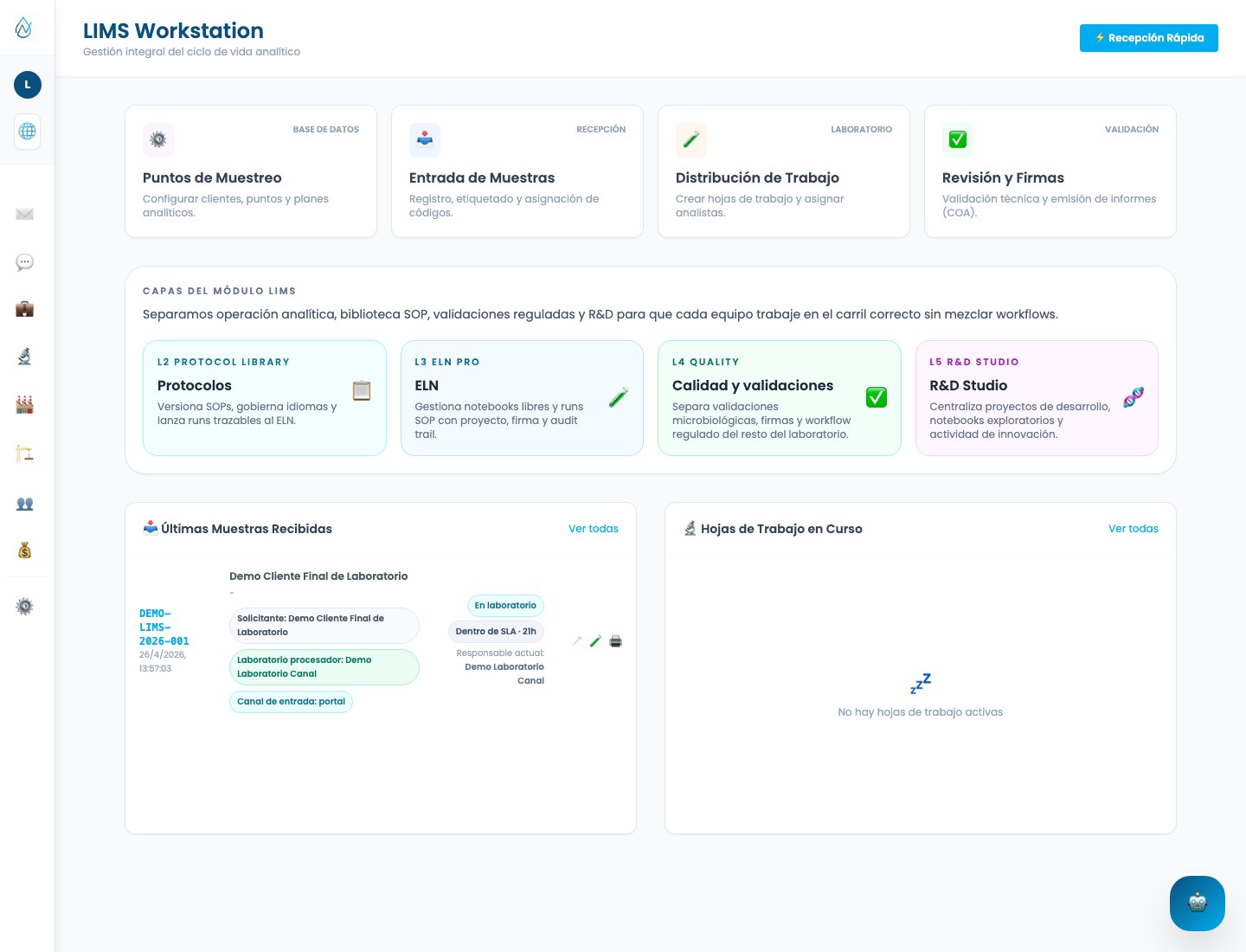Click the DNA icon in R&D Studio card
The height and width of the screenshot is (952, 1246).
pos(1134,397)
